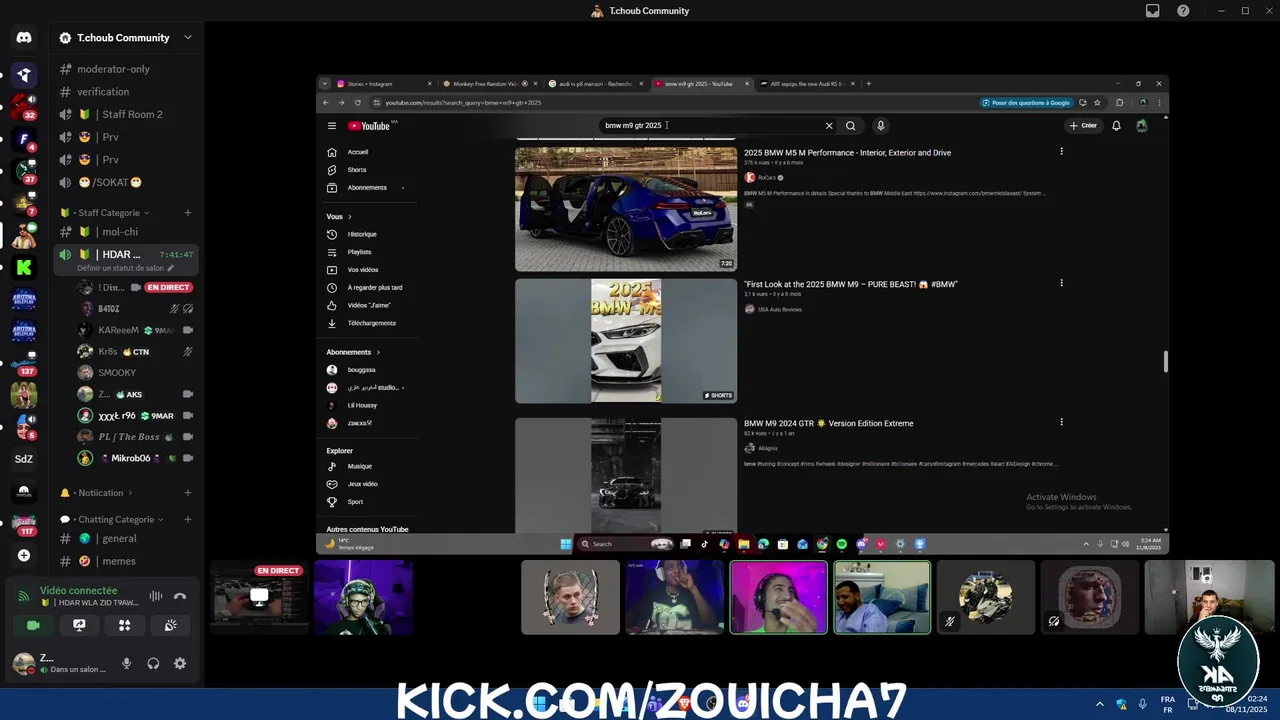Viewport: 1280px width, 720px height.
Task: Open BMW M9 2024 GTR video title
Action: click(x=829, y=423)
